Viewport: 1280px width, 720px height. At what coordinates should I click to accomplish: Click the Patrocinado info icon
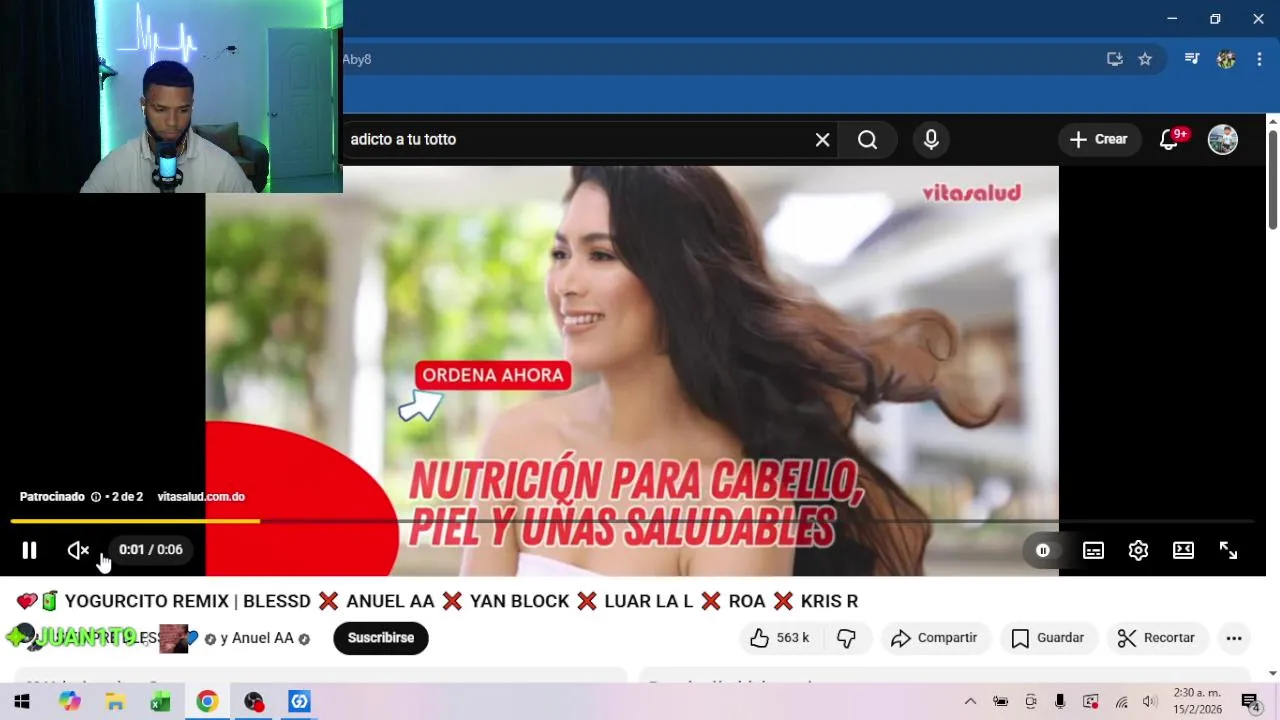point(96,497)
